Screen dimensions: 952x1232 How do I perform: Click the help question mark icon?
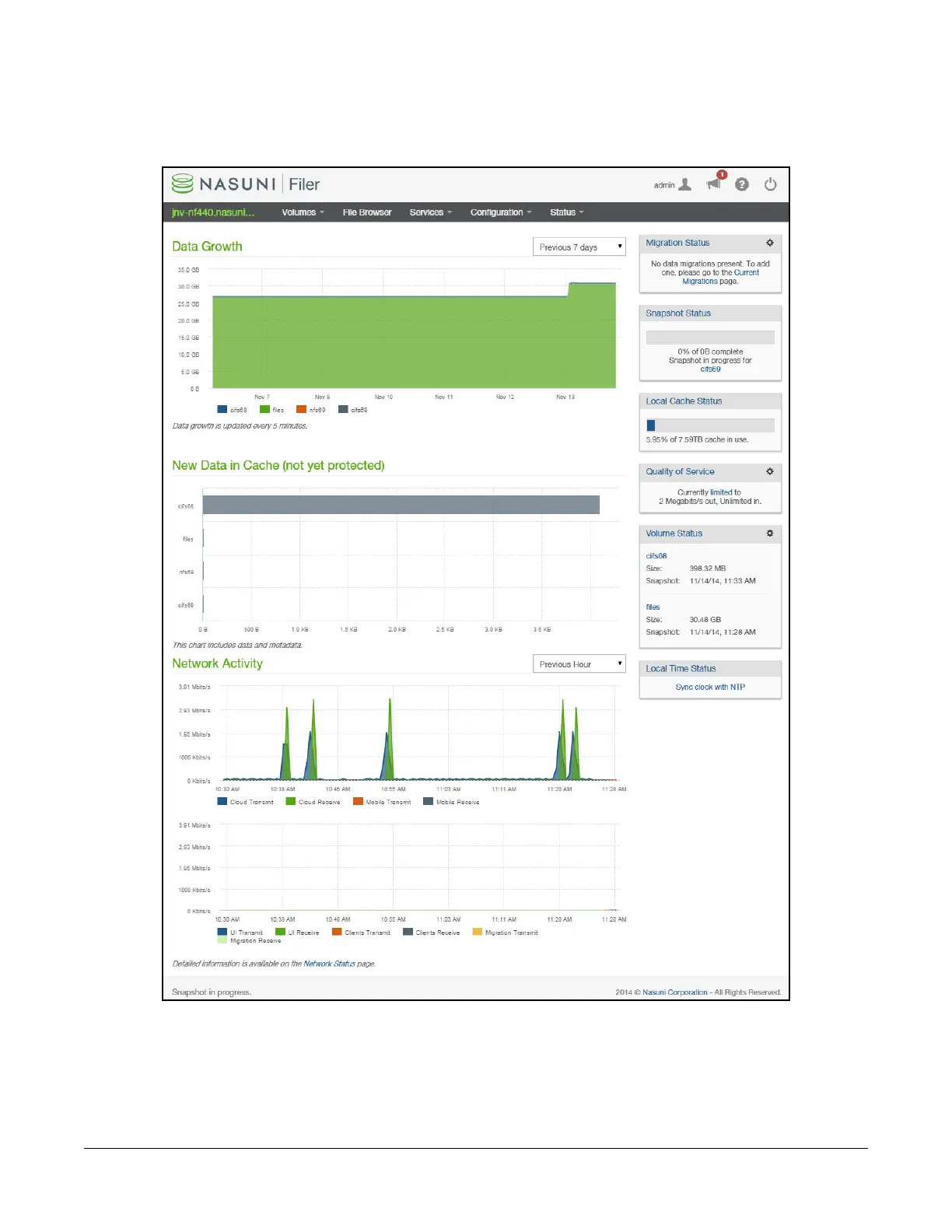click(x=742, y=184)
